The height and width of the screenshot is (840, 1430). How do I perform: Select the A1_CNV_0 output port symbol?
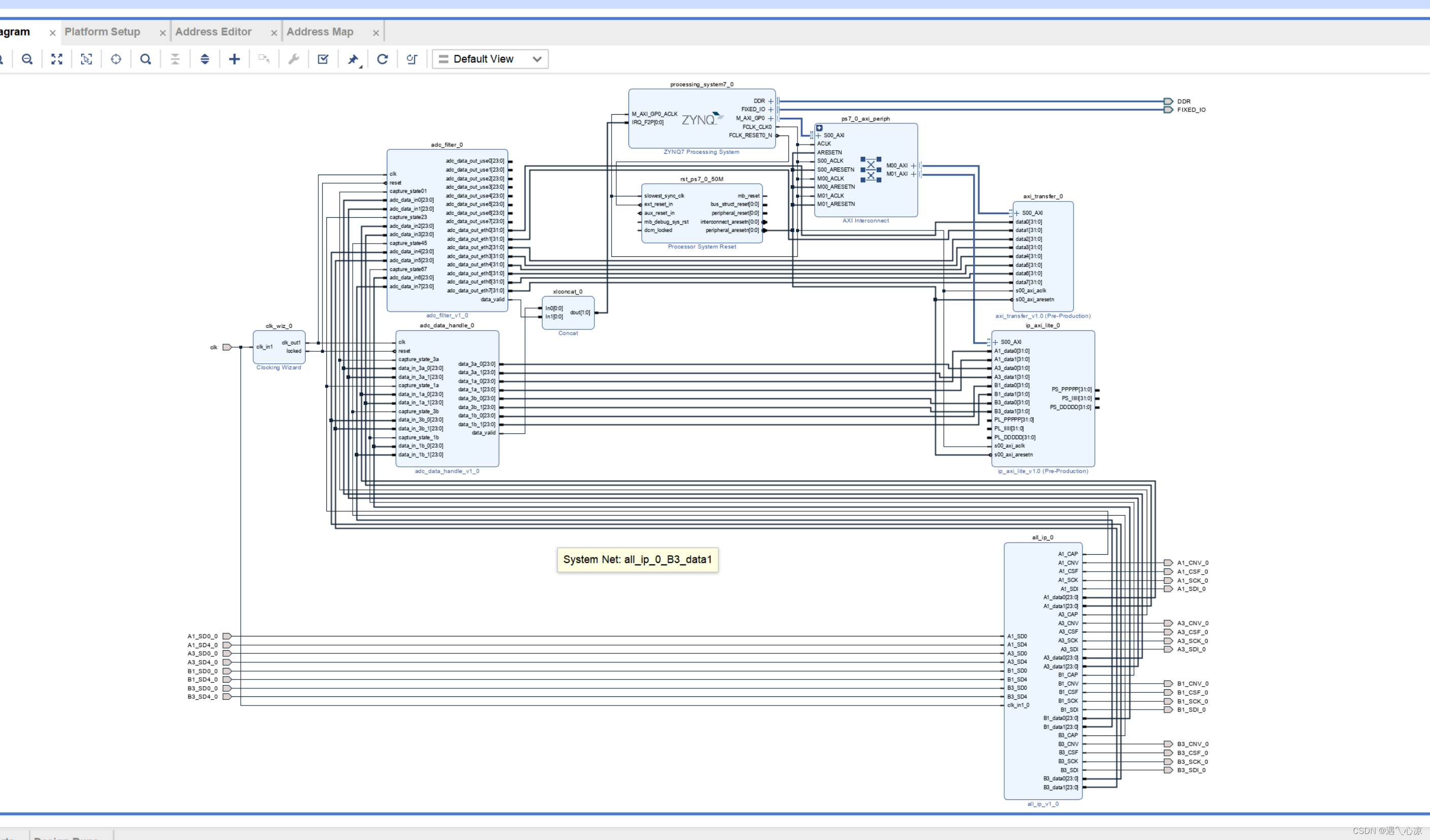pyautogui.click(x=1169, y=563)
